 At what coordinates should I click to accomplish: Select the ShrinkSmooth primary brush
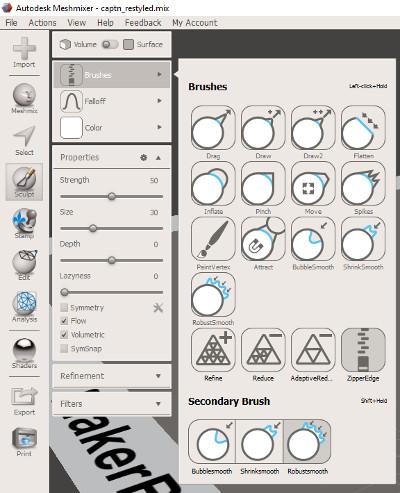(363, 239)
